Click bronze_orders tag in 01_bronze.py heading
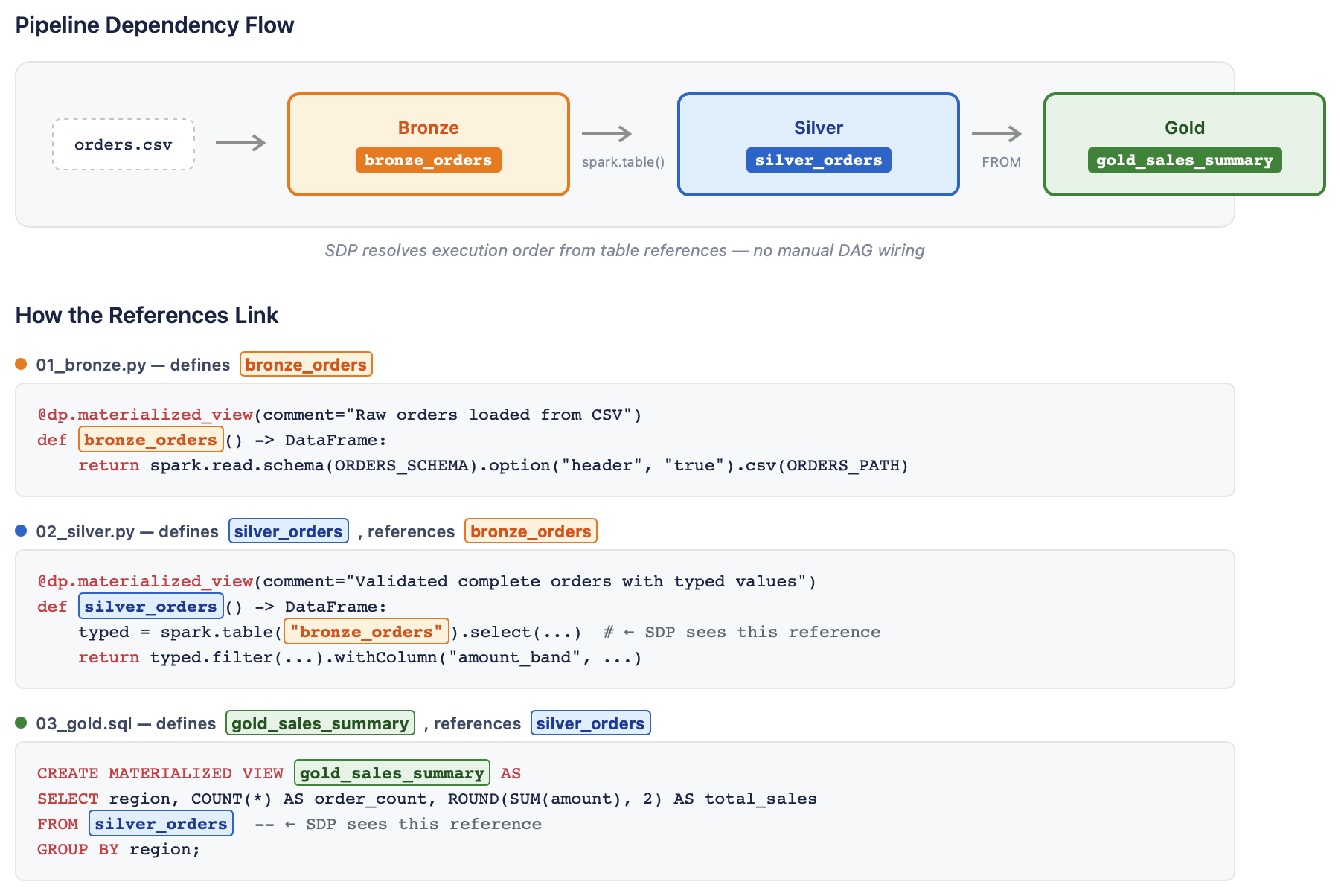This screenshot has height=896, width=1341. [306, 364]
